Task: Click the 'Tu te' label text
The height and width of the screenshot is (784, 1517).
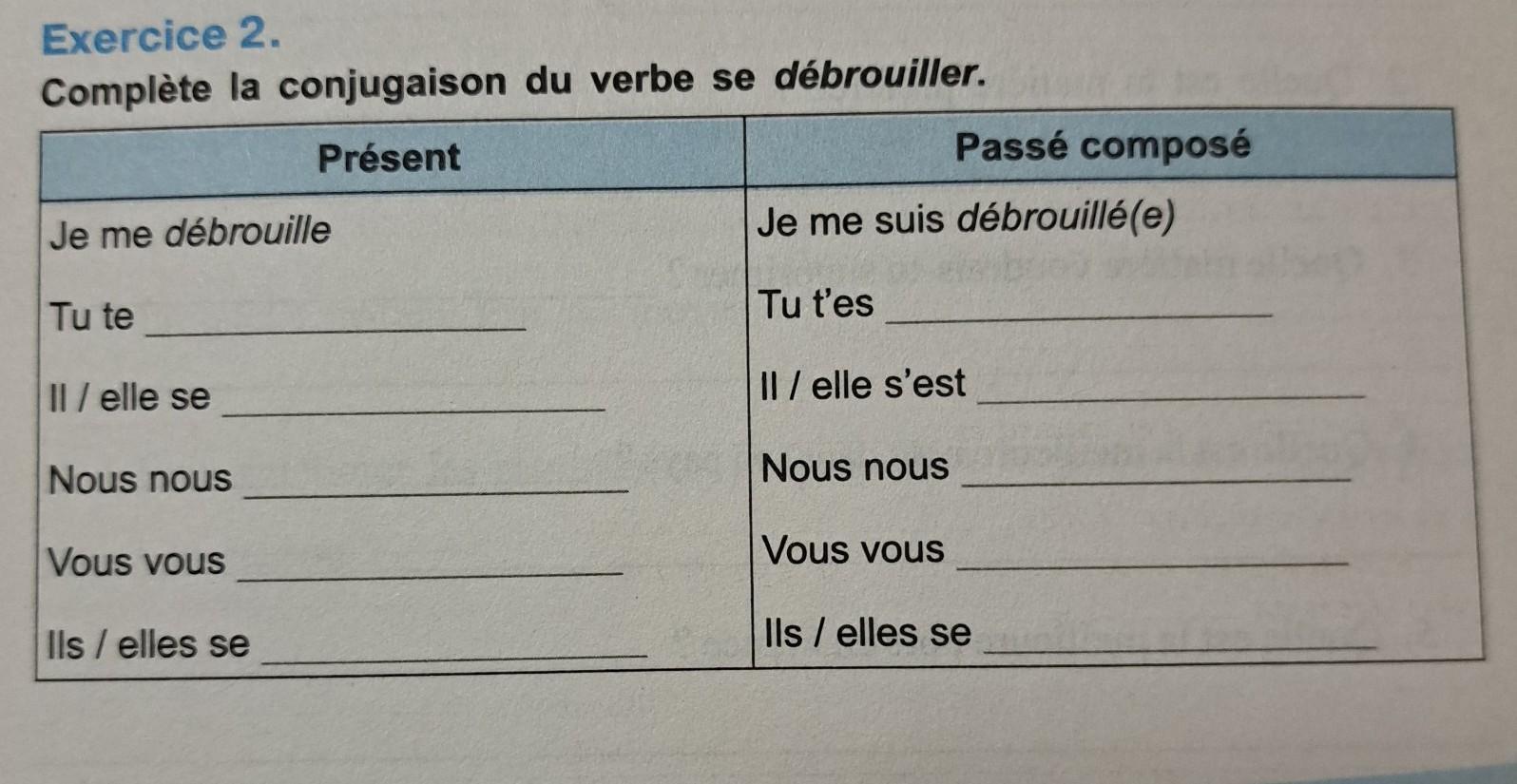Action: tap(91, 316)
